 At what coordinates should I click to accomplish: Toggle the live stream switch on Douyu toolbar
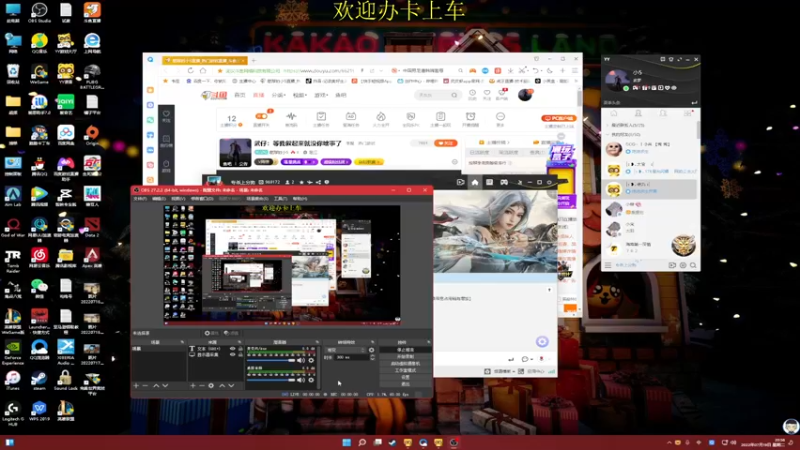(x=261, y=116)
